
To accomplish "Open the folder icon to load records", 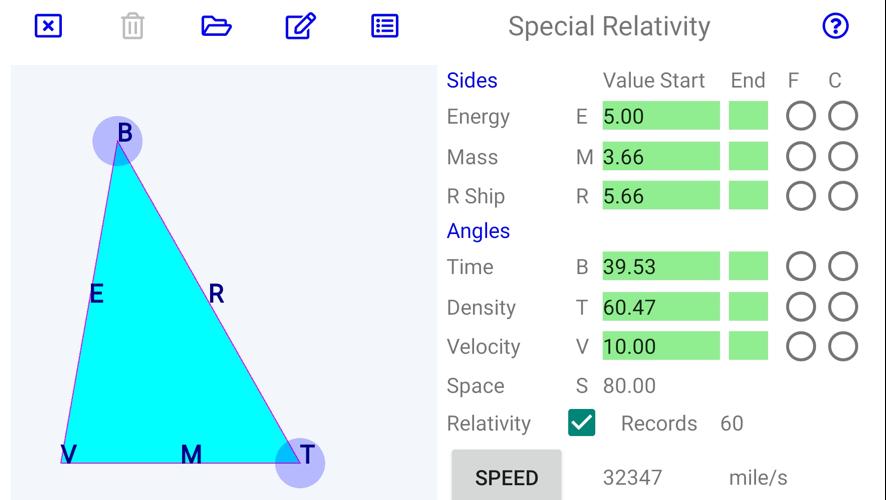I will point(216,26).
